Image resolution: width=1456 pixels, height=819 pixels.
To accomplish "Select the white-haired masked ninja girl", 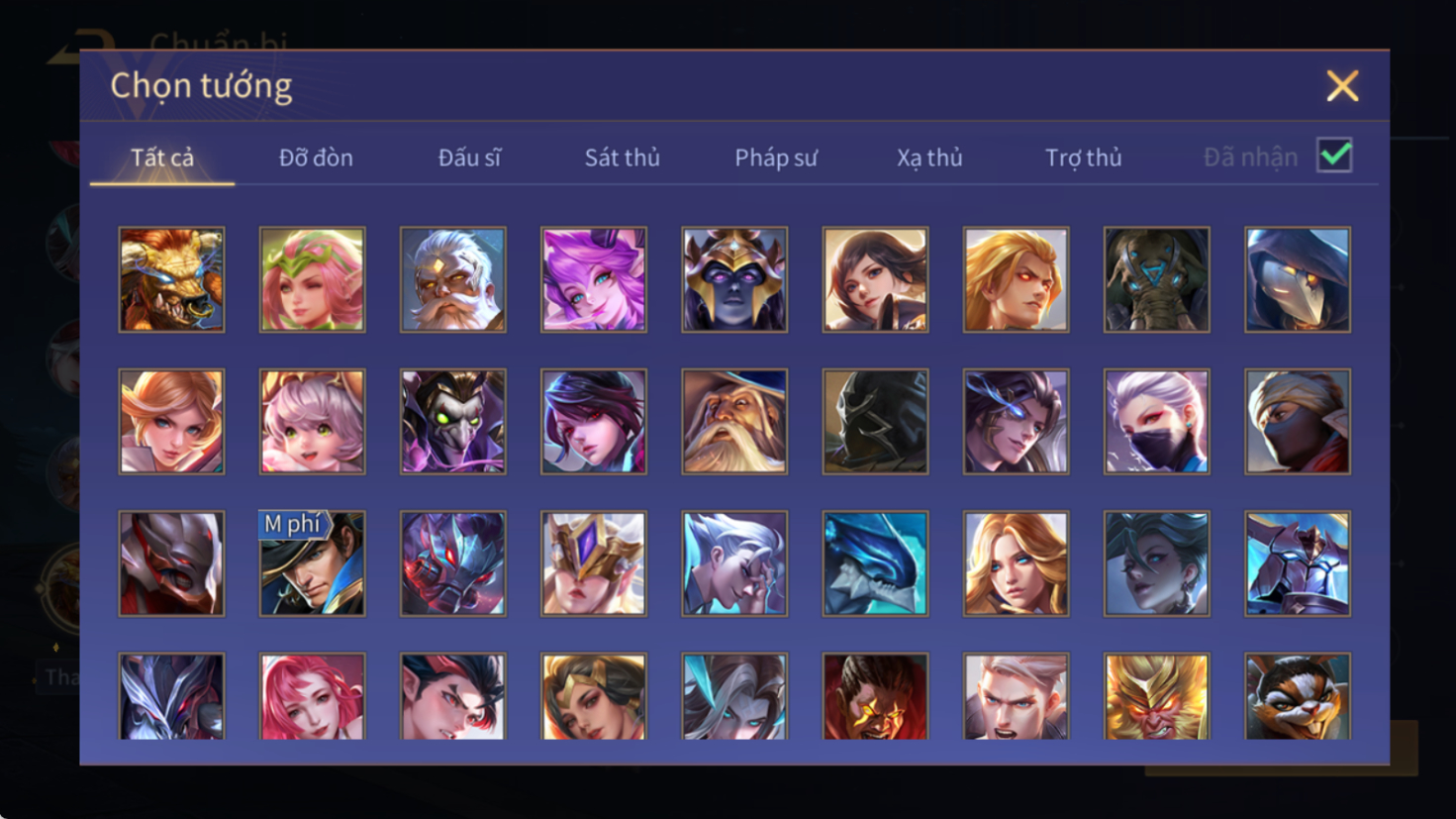I will pyautogui.click(x=1156, y=422).
